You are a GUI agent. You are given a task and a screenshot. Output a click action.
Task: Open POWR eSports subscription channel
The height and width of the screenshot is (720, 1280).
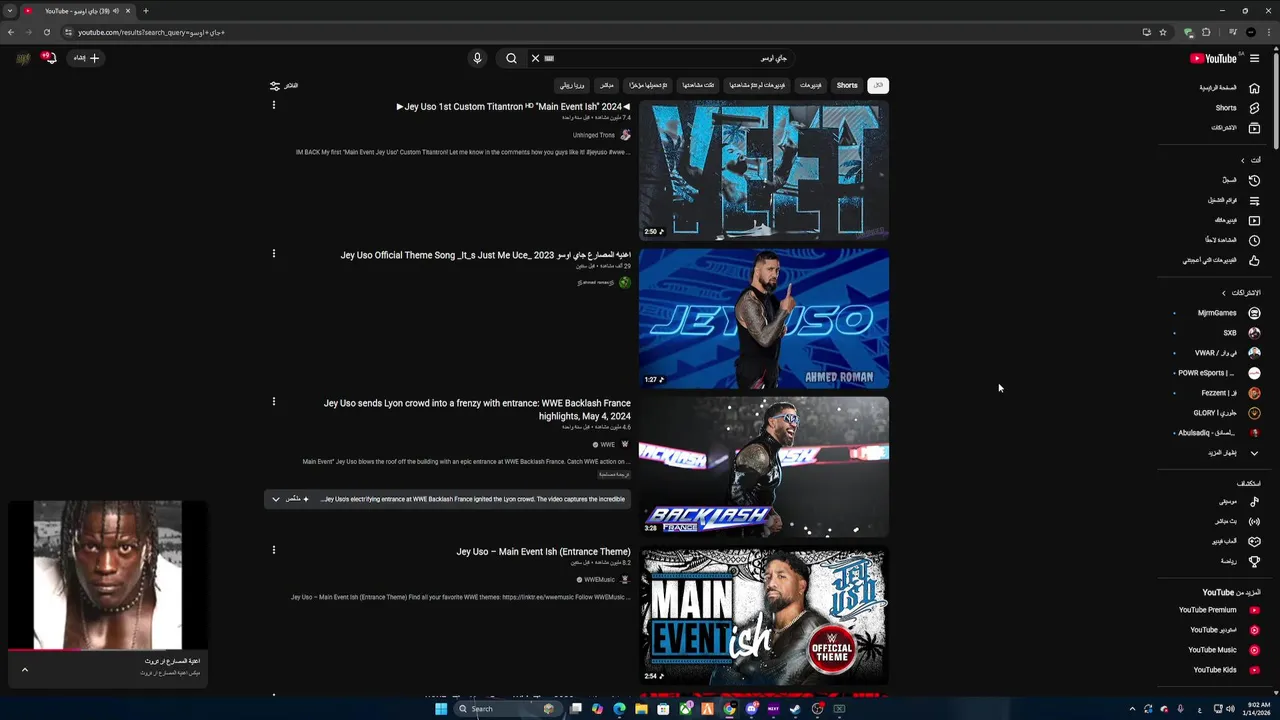(x=1217, y=373)
